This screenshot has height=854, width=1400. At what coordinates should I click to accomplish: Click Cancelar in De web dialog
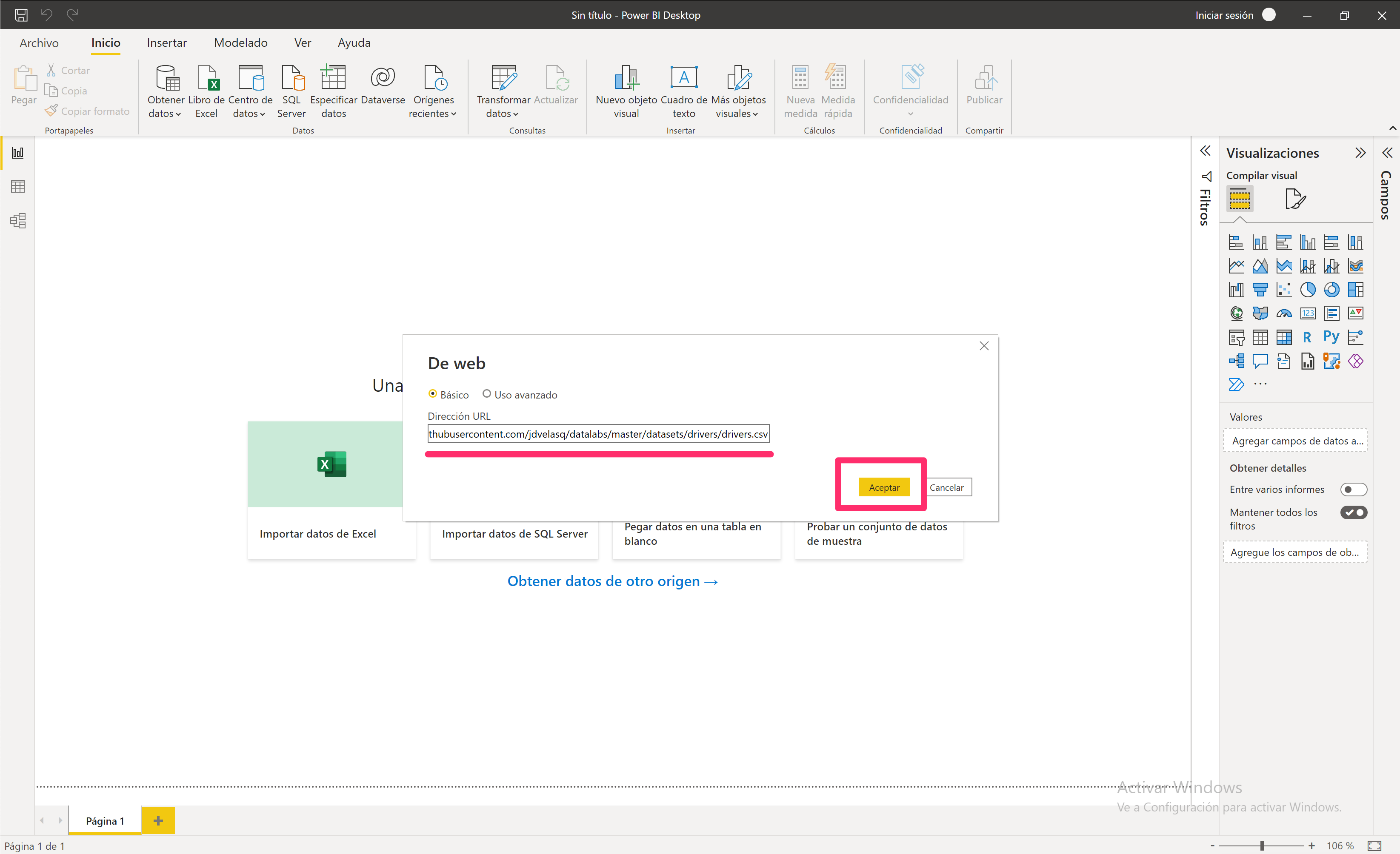(x=946, y=487)
